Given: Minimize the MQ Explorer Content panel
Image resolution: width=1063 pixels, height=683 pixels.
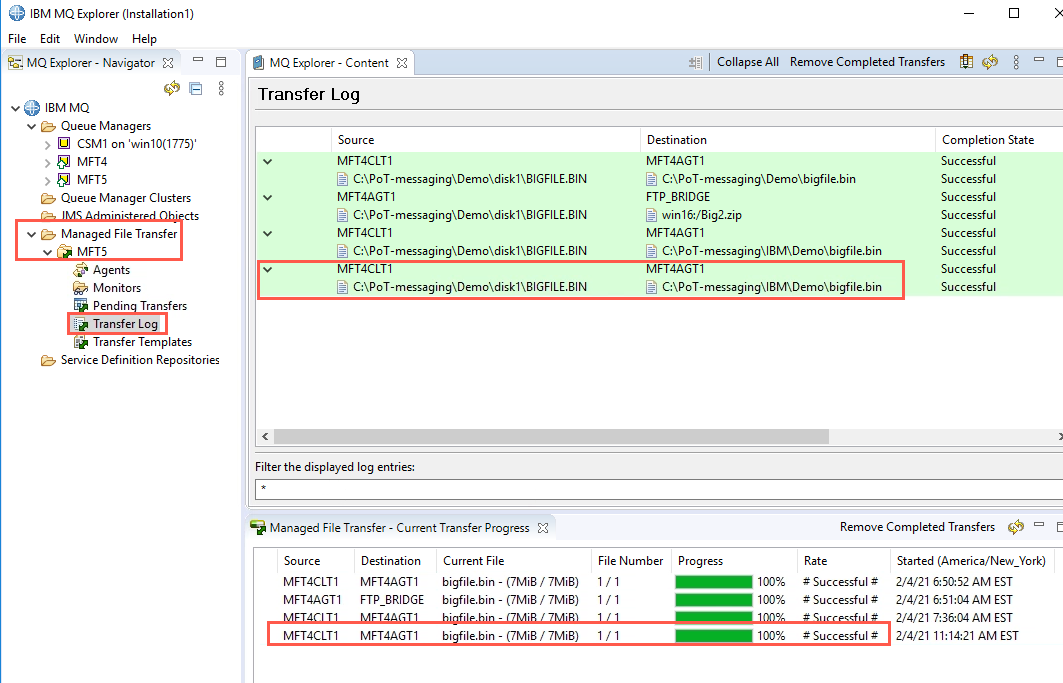Looking at the screenshot, I should coord(1039,60).
